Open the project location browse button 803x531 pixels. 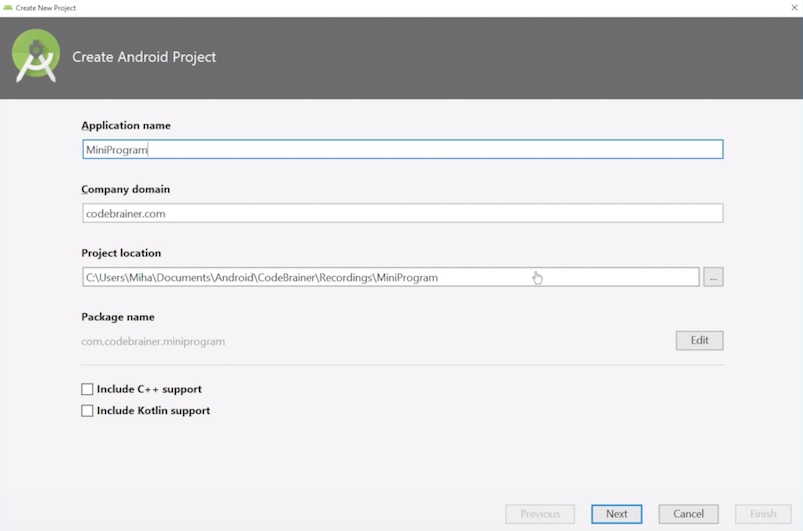click(x=713, y=277)
